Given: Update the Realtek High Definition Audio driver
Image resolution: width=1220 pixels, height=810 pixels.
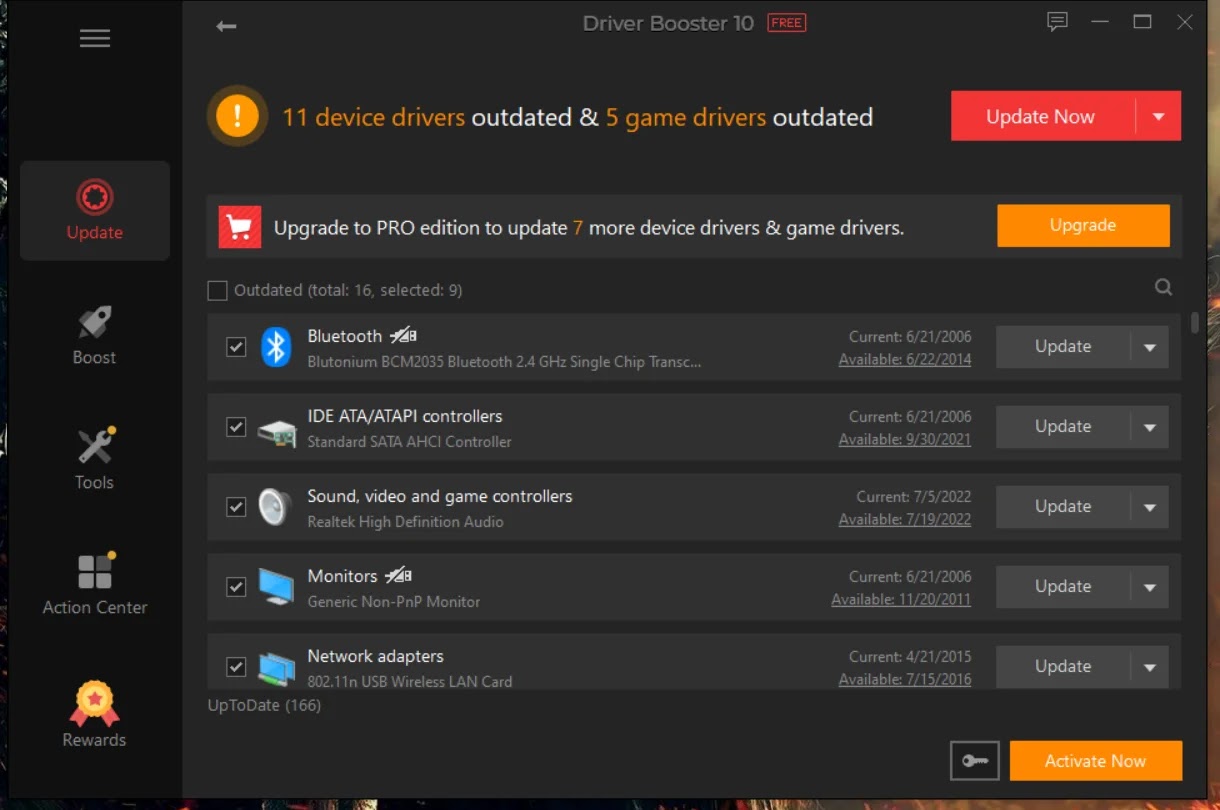Looking at the screenshot, I should click(x=1063, y=507).
